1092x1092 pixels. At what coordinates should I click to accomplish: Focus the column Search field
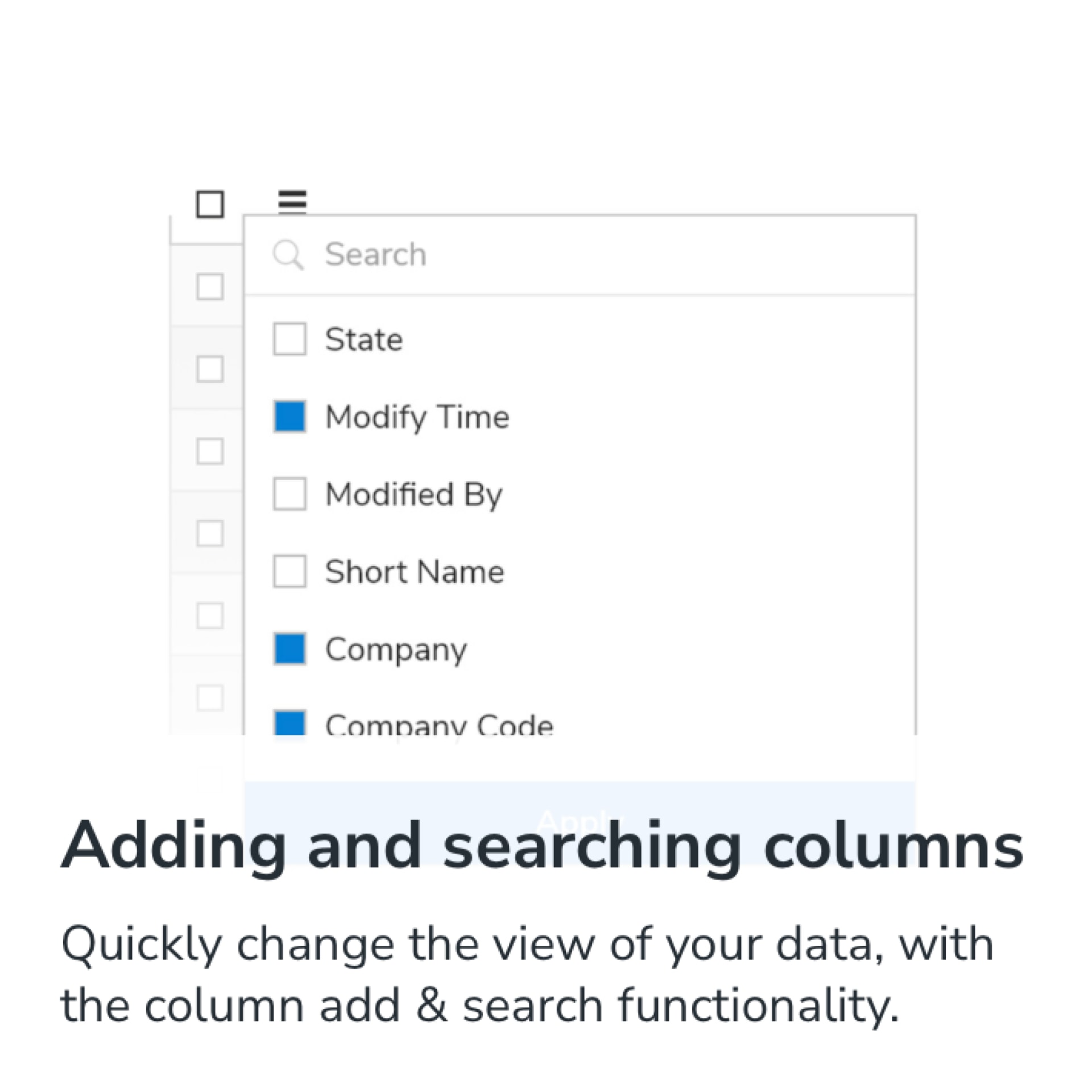click(x=580, y=255)
